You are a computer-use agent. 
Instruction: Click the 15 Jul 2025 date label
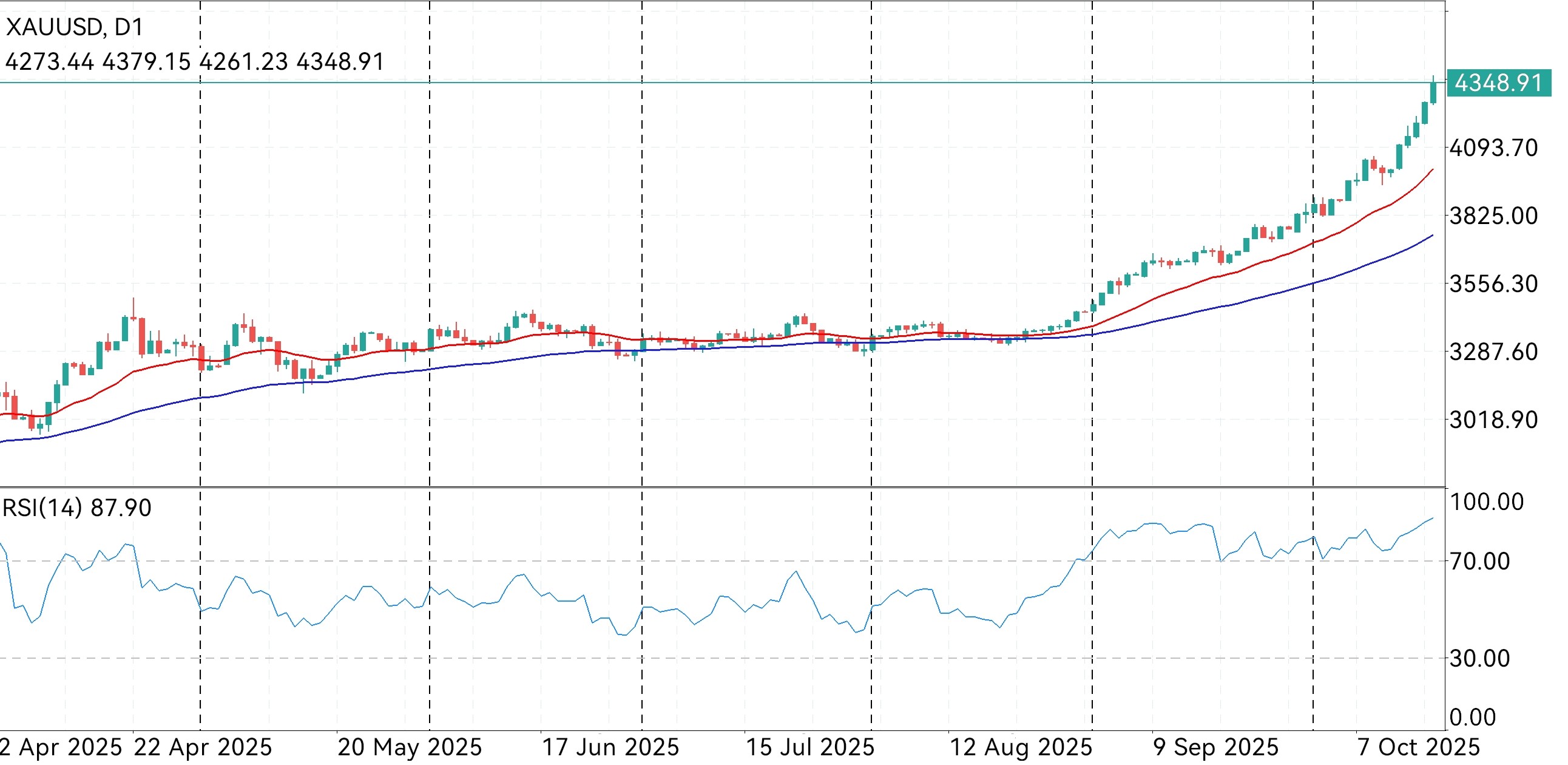pos(809,747)
